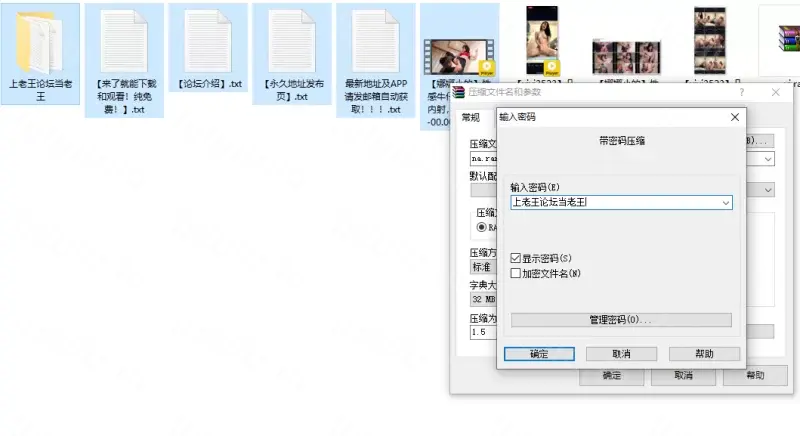800x436 pixels.
Task: Select the 最新地址及APP请发邮箱自动获取 text file icon
Action: coord(376,41)
